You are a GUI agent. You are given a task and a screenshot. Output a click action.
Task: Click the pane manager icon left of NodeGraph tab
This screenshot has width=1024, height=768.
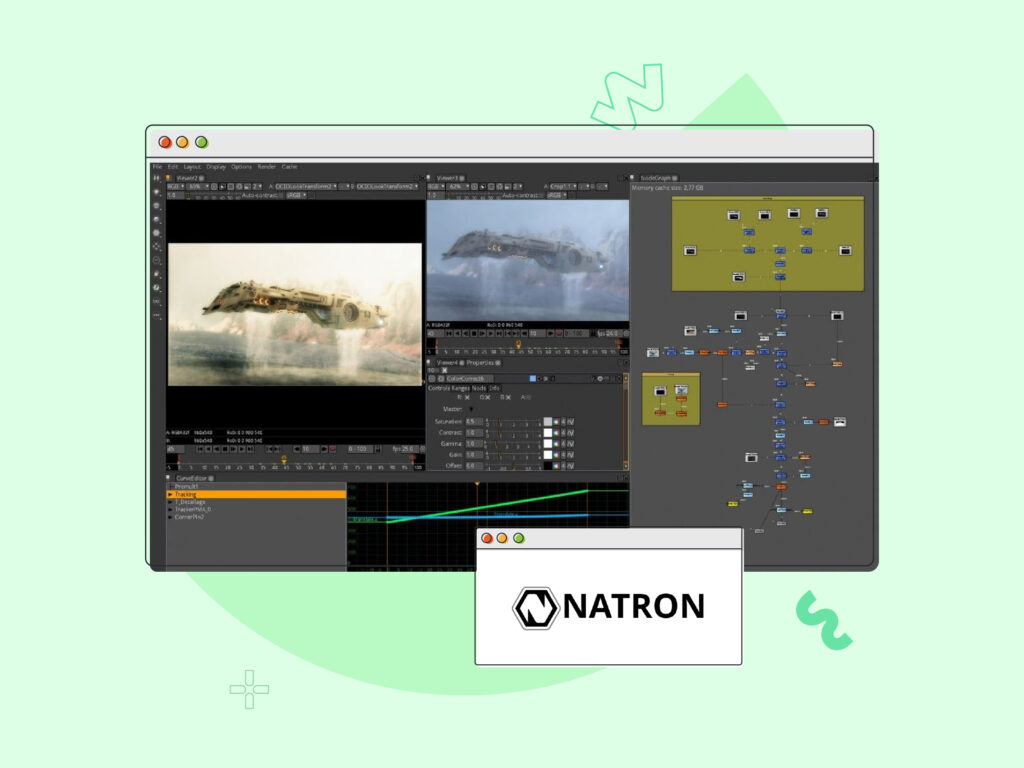[x=633, y=178]
